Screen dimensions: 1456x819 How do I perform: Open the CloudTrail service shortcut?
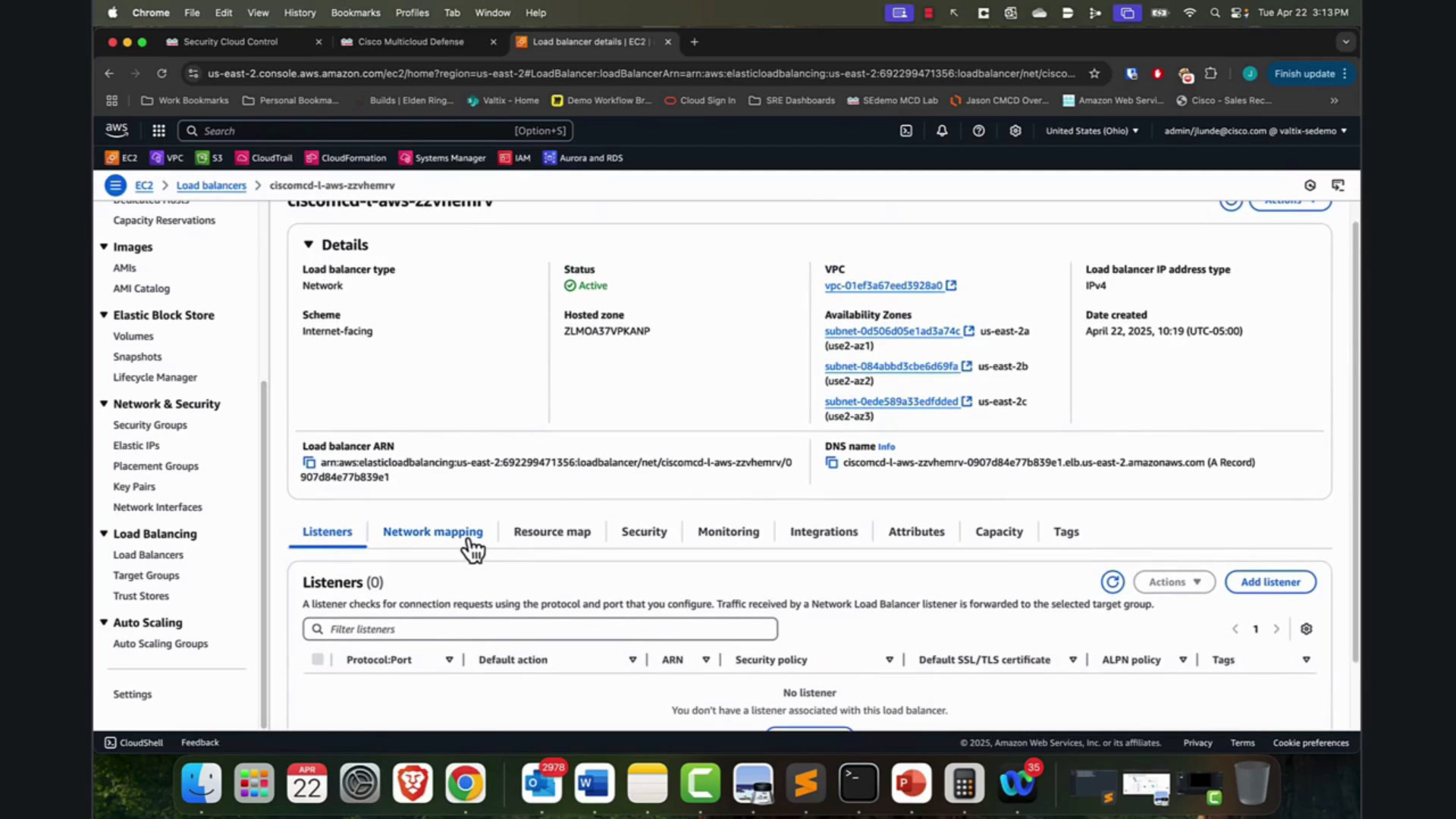[x=264, y=158]
